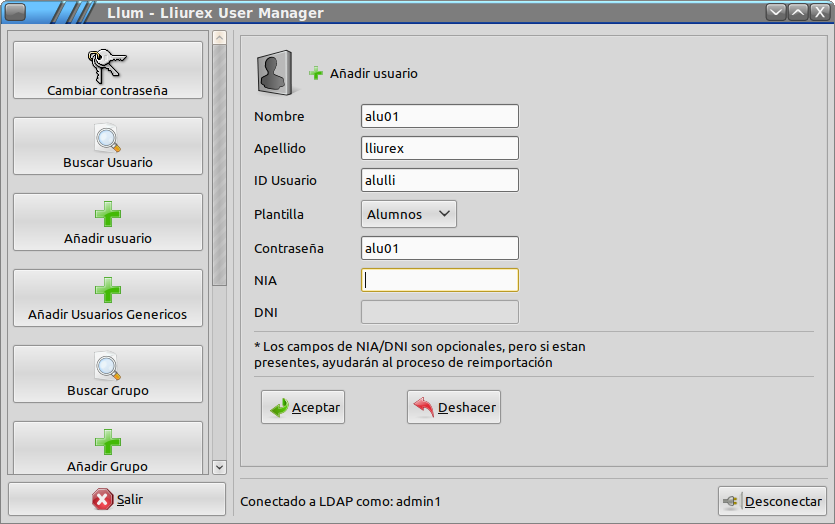Screen dimensions: 835x524
Task: Open the Plantilla dropdown showing Alumnos
Action: pos(408,214)
